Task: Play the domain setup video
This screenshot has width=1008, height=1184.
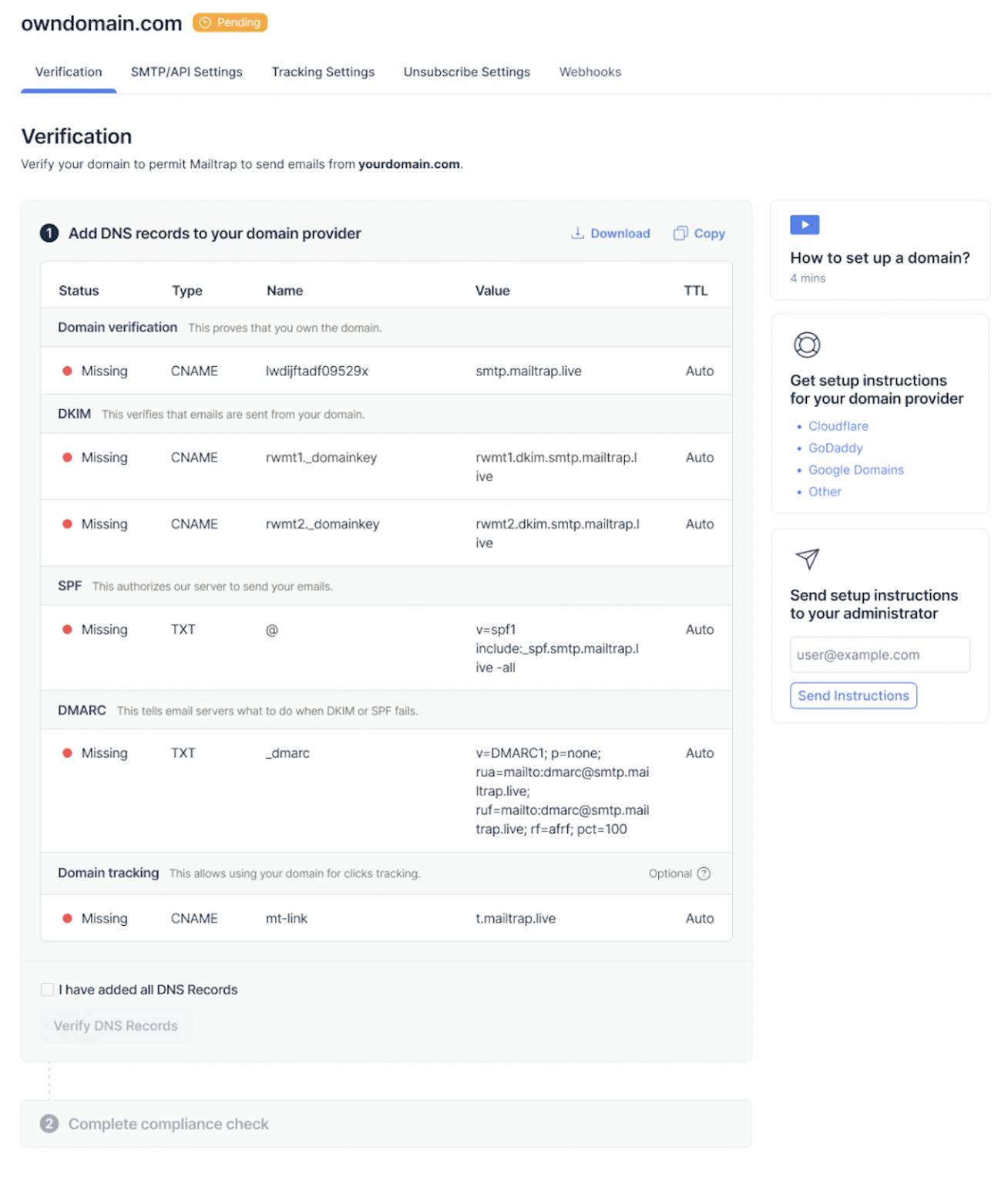Action: (805, 224)
